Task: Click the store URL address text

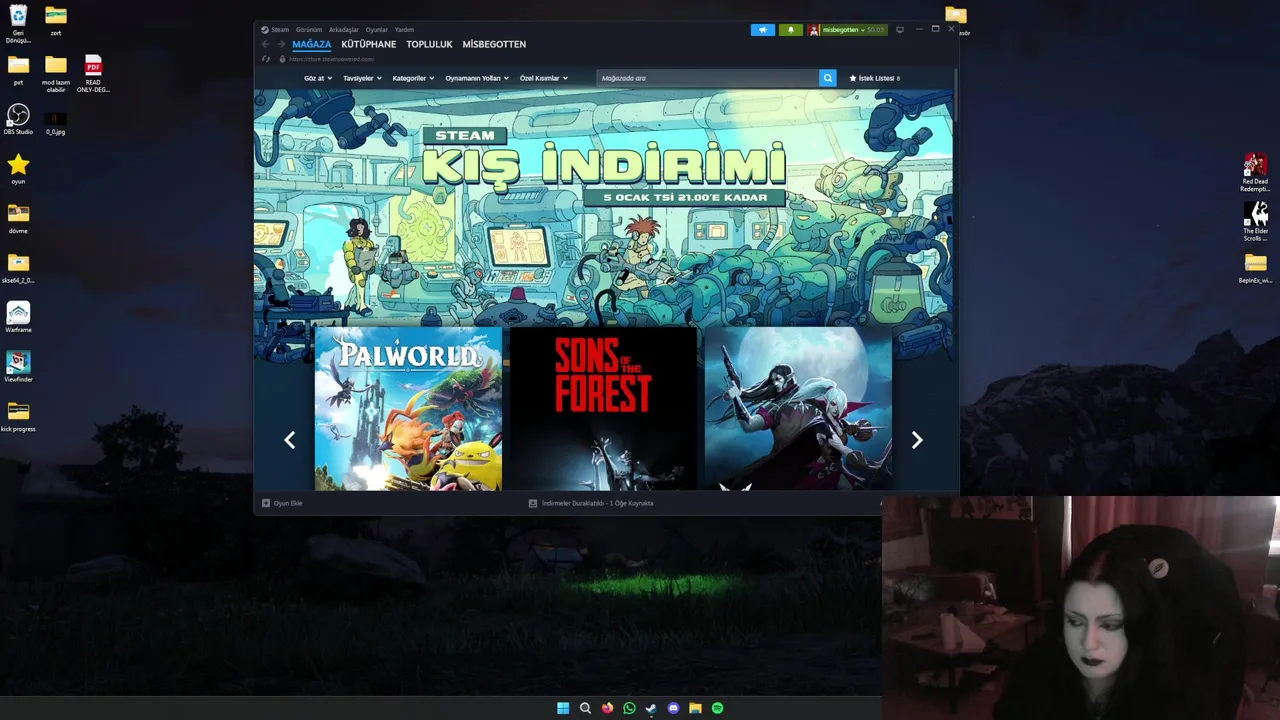Action: pyautogui.click(x=331, y=59)
